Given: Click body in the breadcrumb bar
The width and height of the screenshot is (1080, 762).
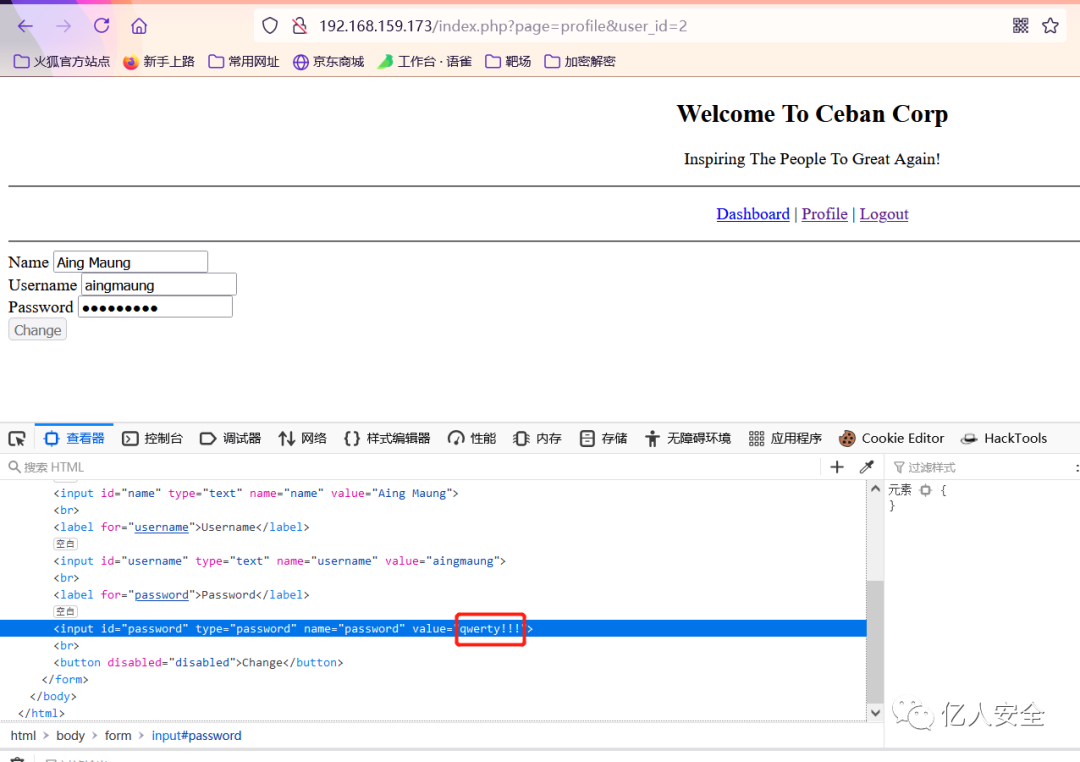Looking at the screenshot, I should [70, 736].
